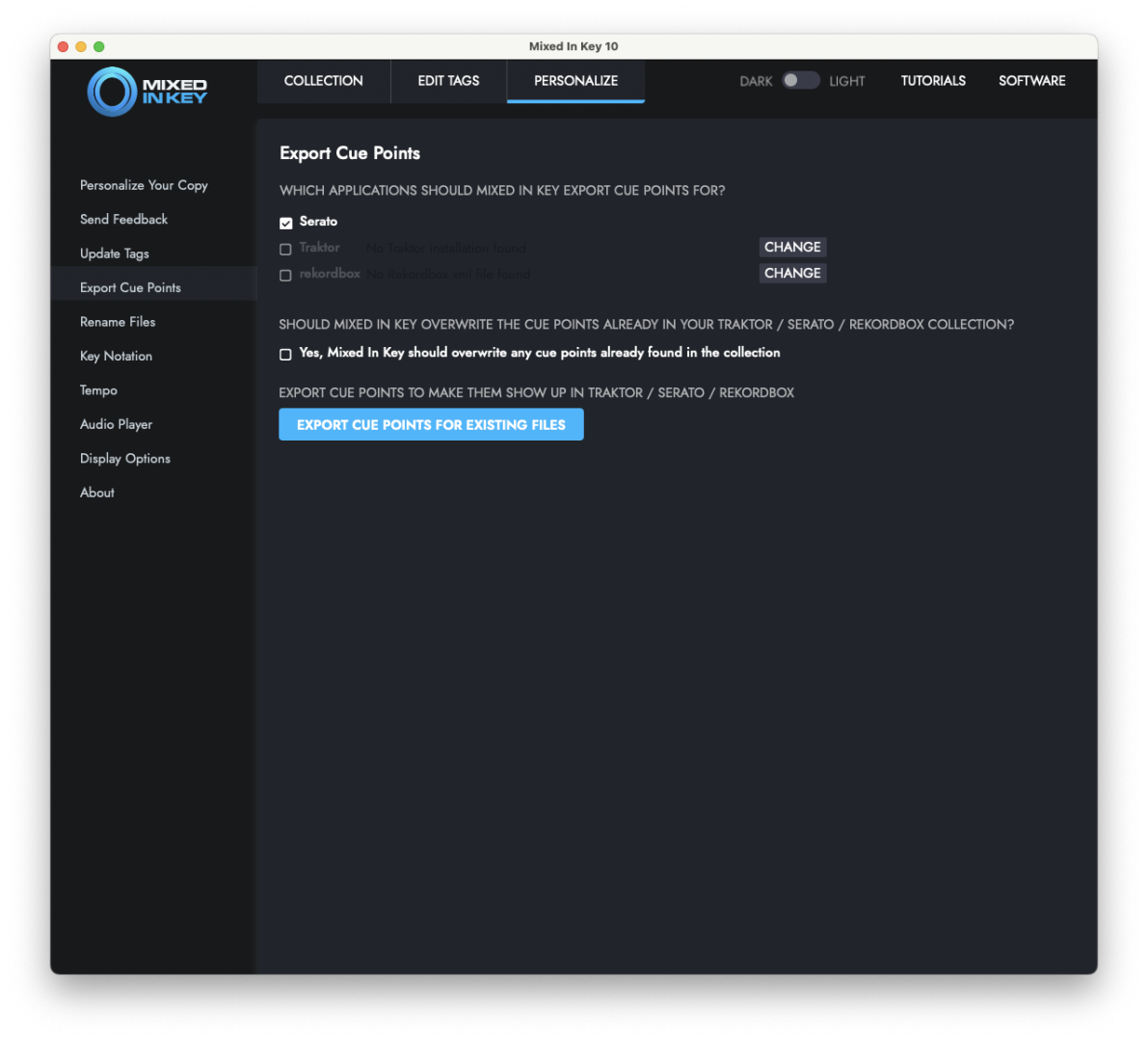The image size is (1148, 1041).
Task: Switch to the Collection tab
Action: point(324,81)
